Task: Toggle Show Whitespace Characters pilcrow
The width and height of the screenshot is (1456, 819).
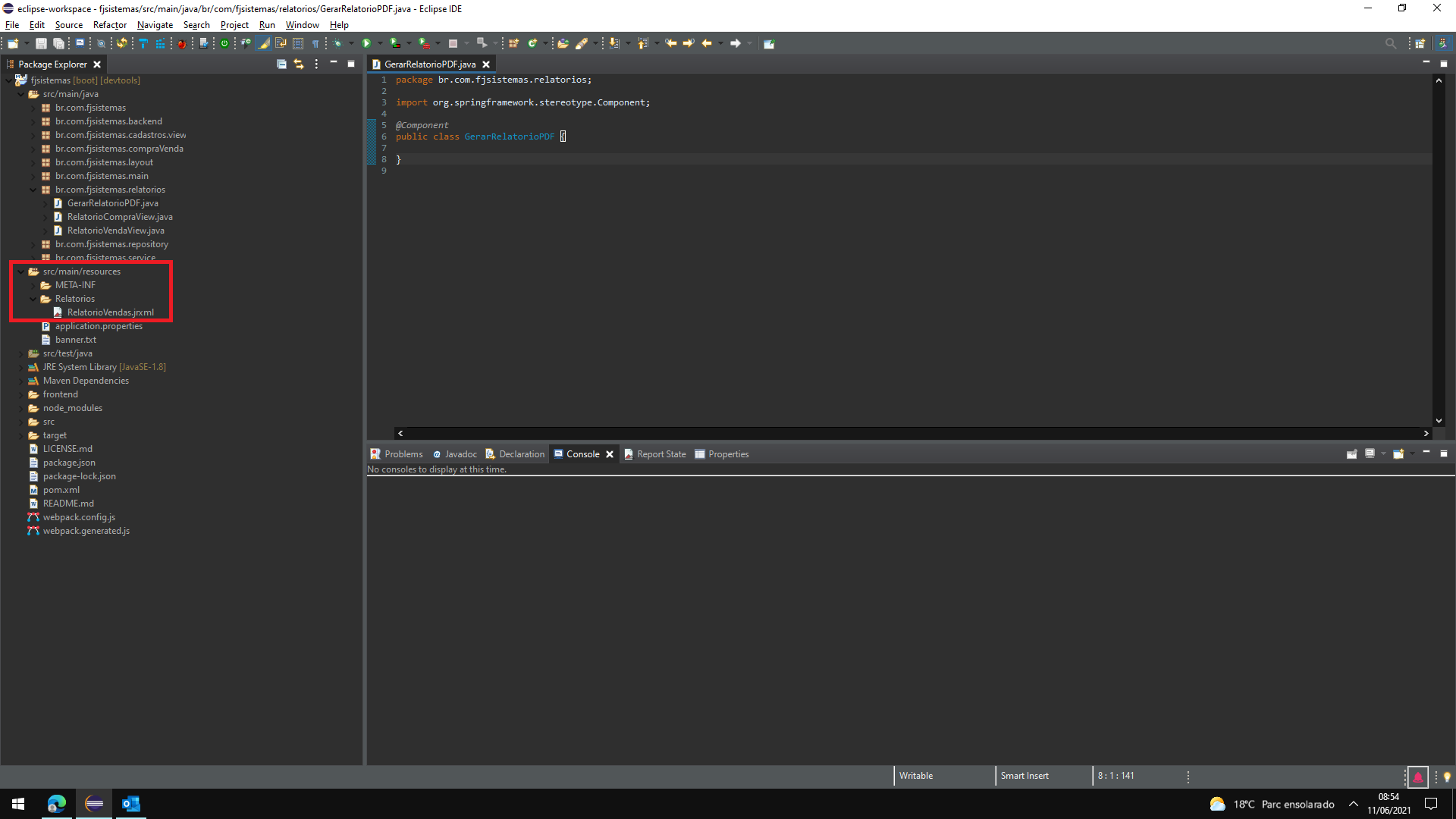Action: (315, 44)
